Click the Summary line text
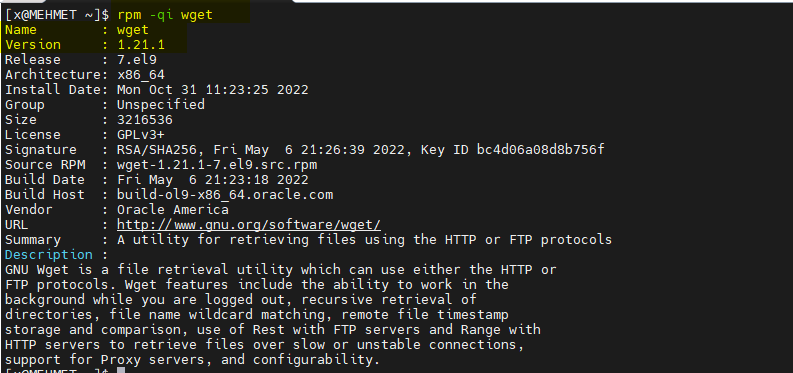The height and width of the screenshot is (373, 793). pyautogui.click(x=365, y=240)
